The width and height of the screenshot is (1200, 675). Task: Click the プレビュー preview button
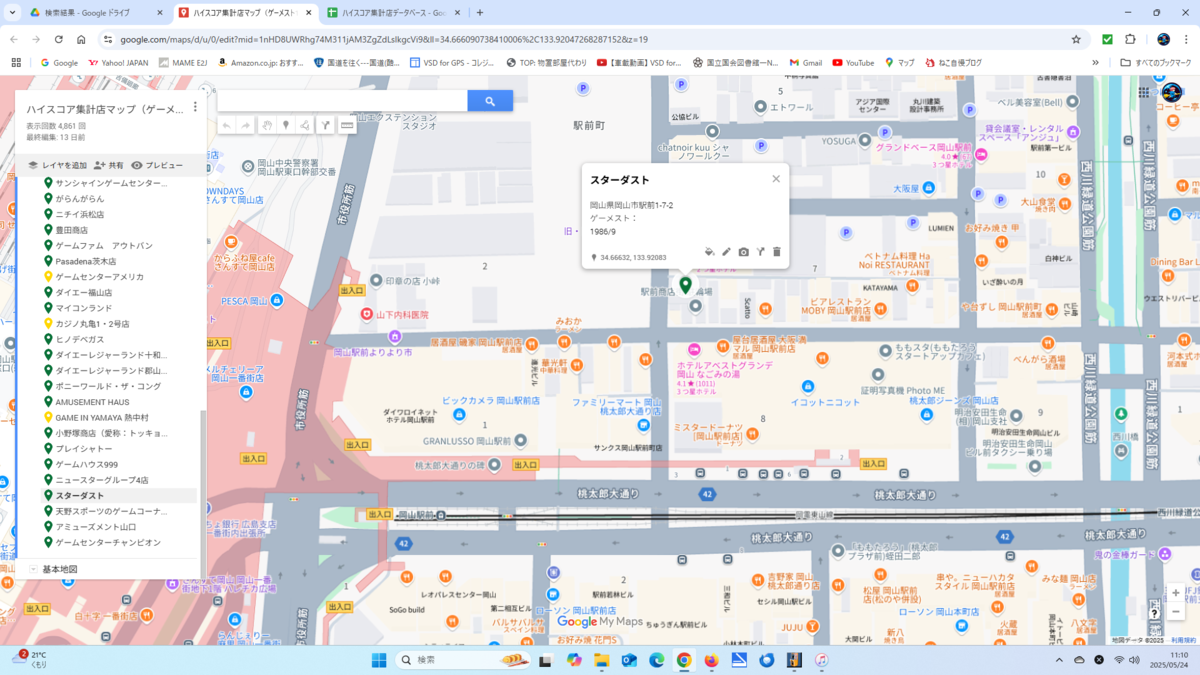tap(157, 165)
